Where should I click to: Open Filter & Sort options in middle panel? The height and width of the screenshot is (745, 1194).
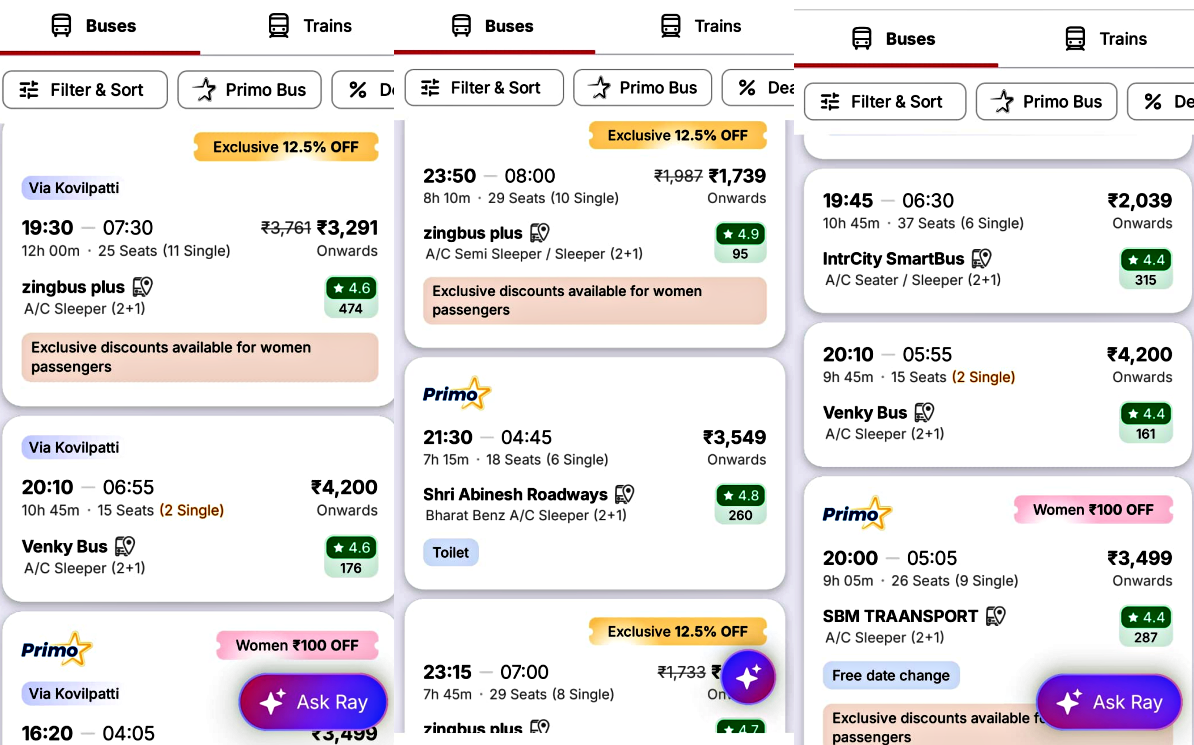(484, 88)
